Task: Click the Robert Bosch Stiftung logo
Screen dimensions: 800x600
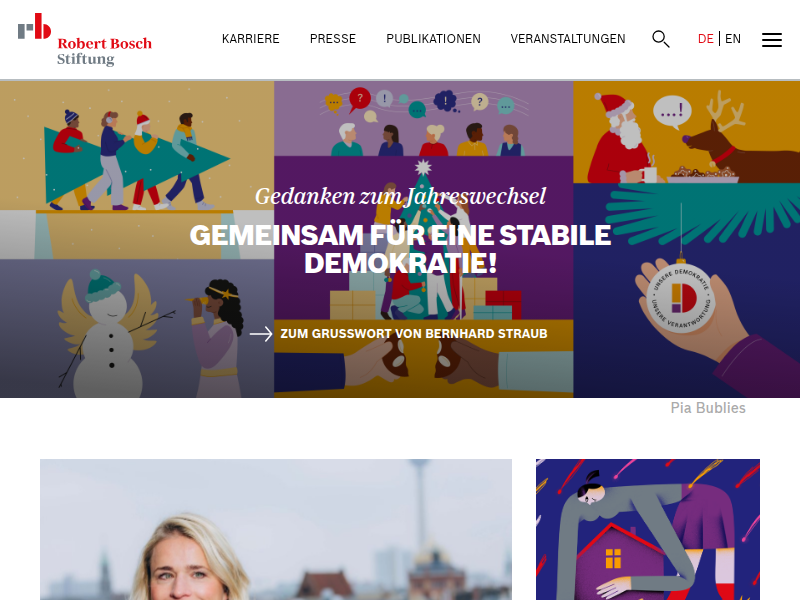Action: point(85,40)
